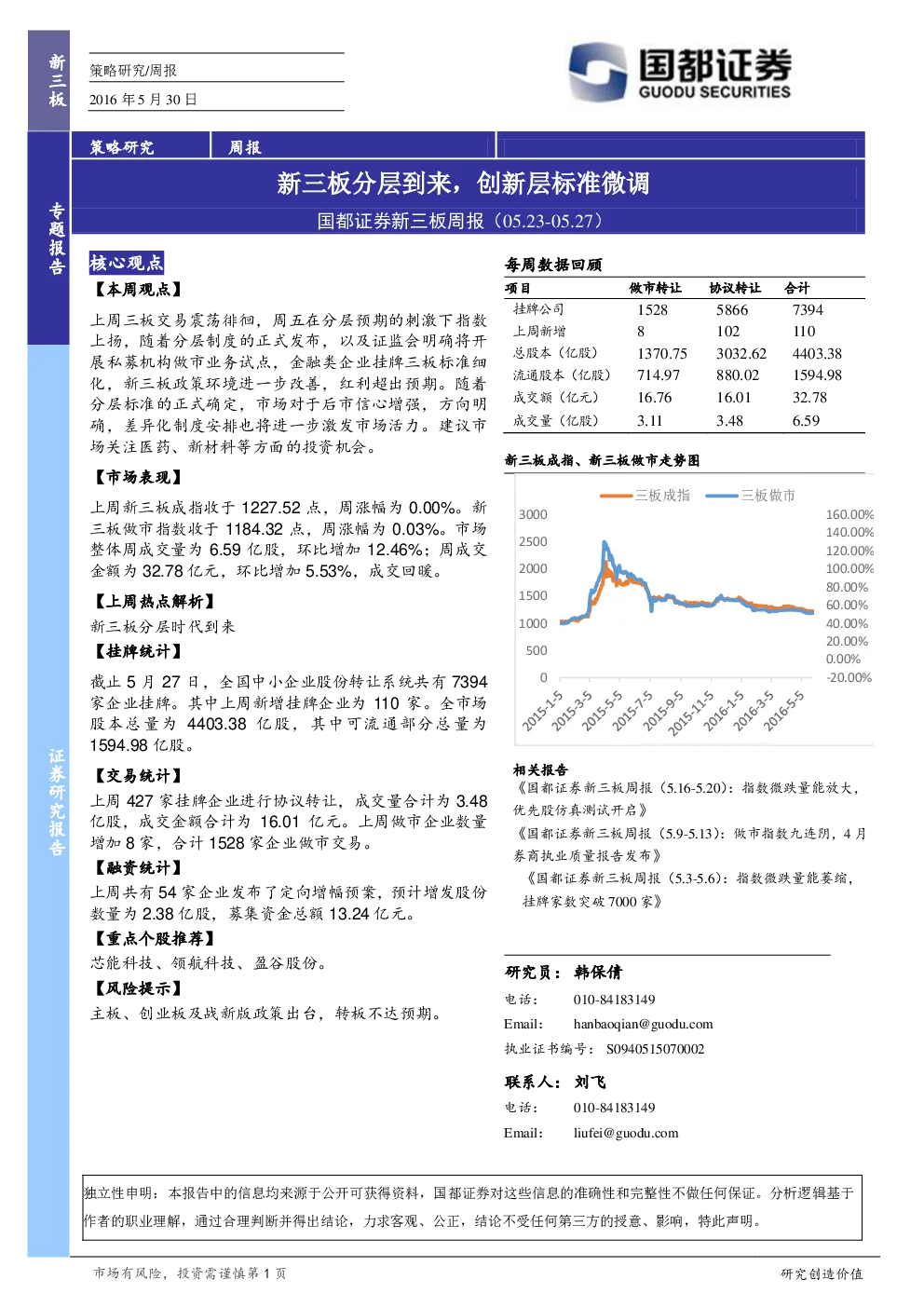Image resolution: width=924 pixels, height=1307 pixels.
Task: Click the date 2016 年 5 月 30 日
Action: click(143, 100)
